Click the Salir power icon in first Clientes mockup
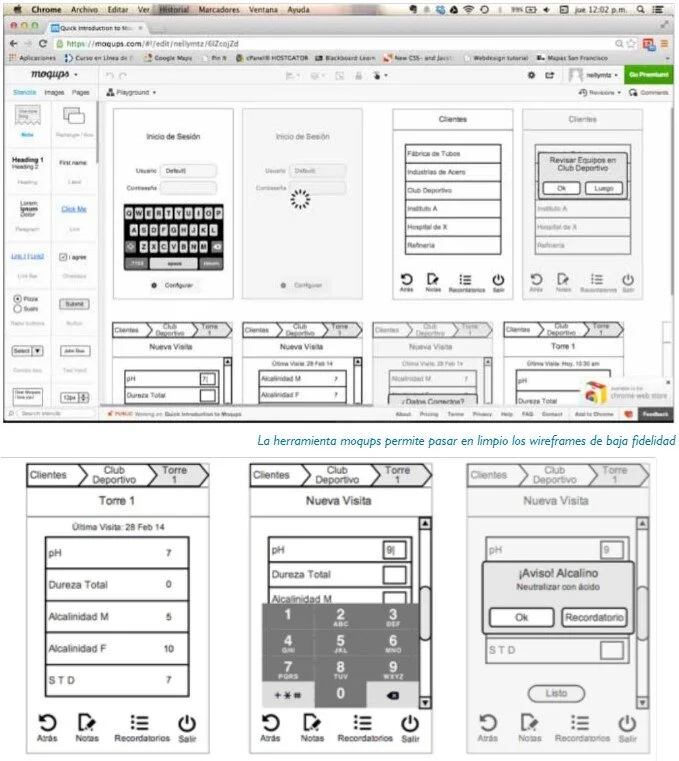Viewport: 679px width, 761px height. click(x=498, y=282)
